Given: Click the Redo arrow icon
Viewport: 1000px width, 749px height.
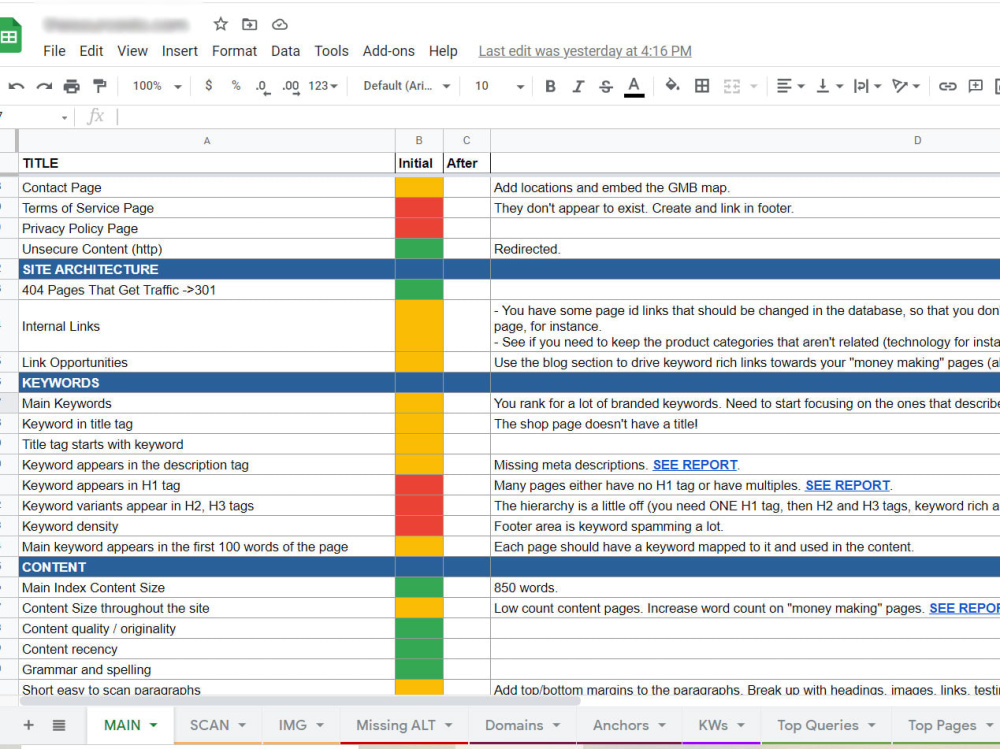Looking at the screenshot, I should pyautogui.click(x=44, y=86).
